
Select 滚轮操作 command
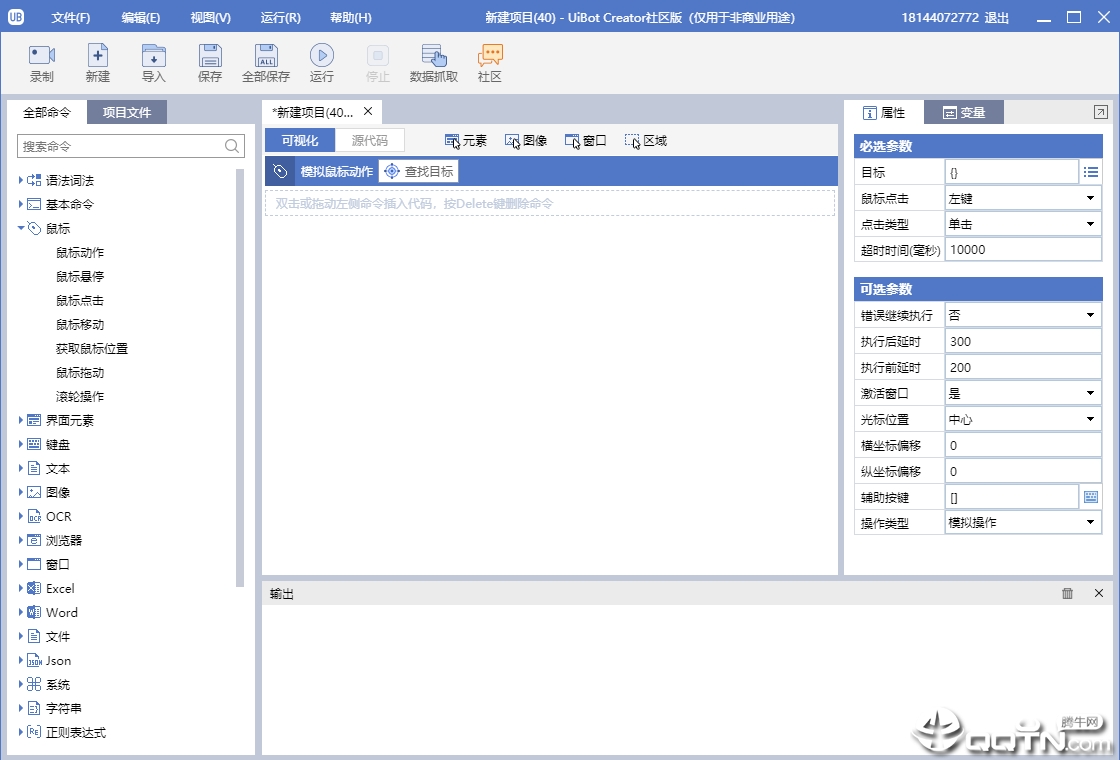pos(80,396)
